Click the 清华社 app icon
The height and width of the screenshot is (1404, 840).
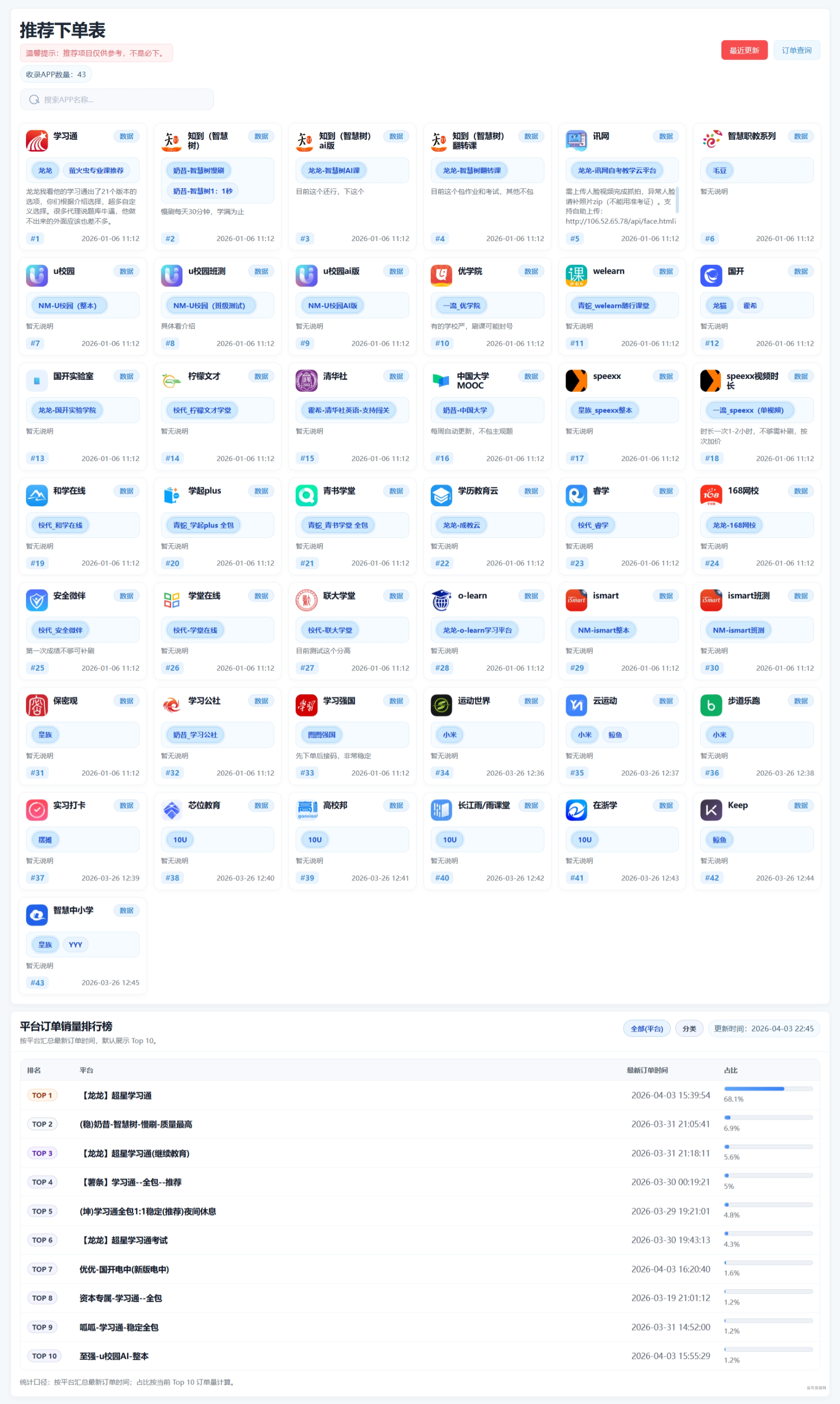306,380
